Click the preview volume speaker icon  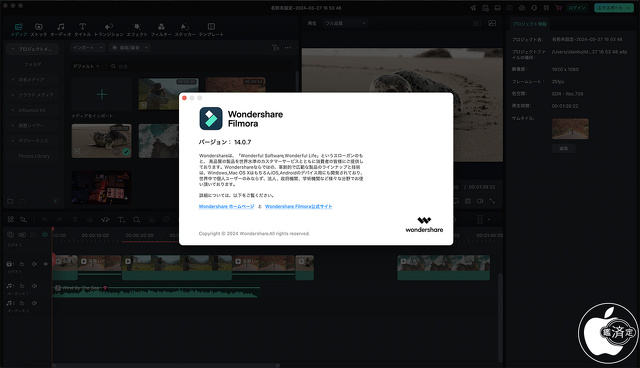pyautogui.click(x=480, y=201)
